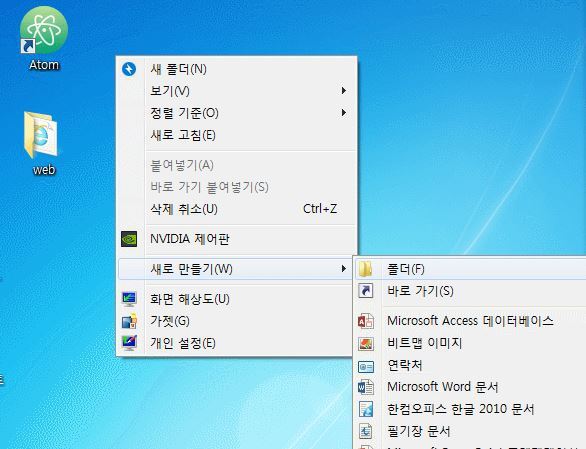
Task: Click the personalize icon next to 개인 설정(E)
Action: pyautogui.click(x=129, y=343)
